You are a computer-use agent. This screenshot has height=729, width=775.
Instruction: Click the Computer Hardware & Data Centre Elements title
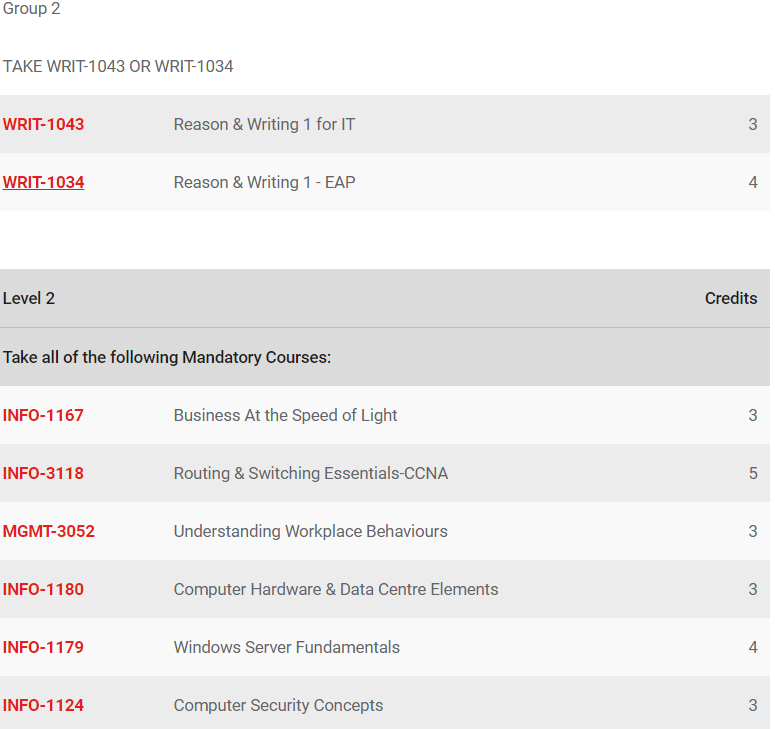coord(336,589)
